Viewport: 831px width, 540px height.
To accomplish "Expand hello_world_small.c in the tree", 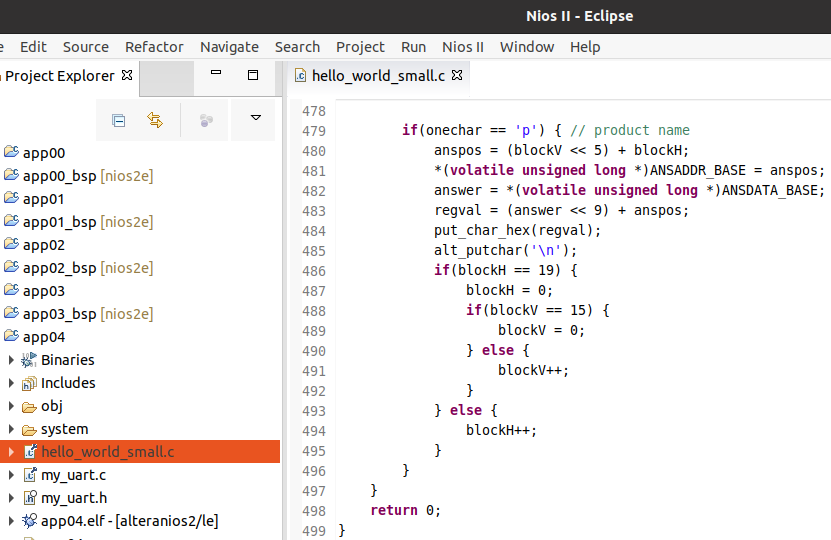I will 11,452.
